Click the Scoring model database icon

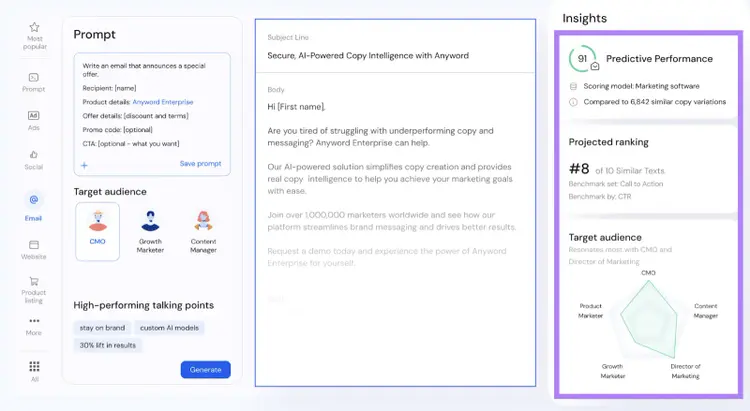point(573,86)
